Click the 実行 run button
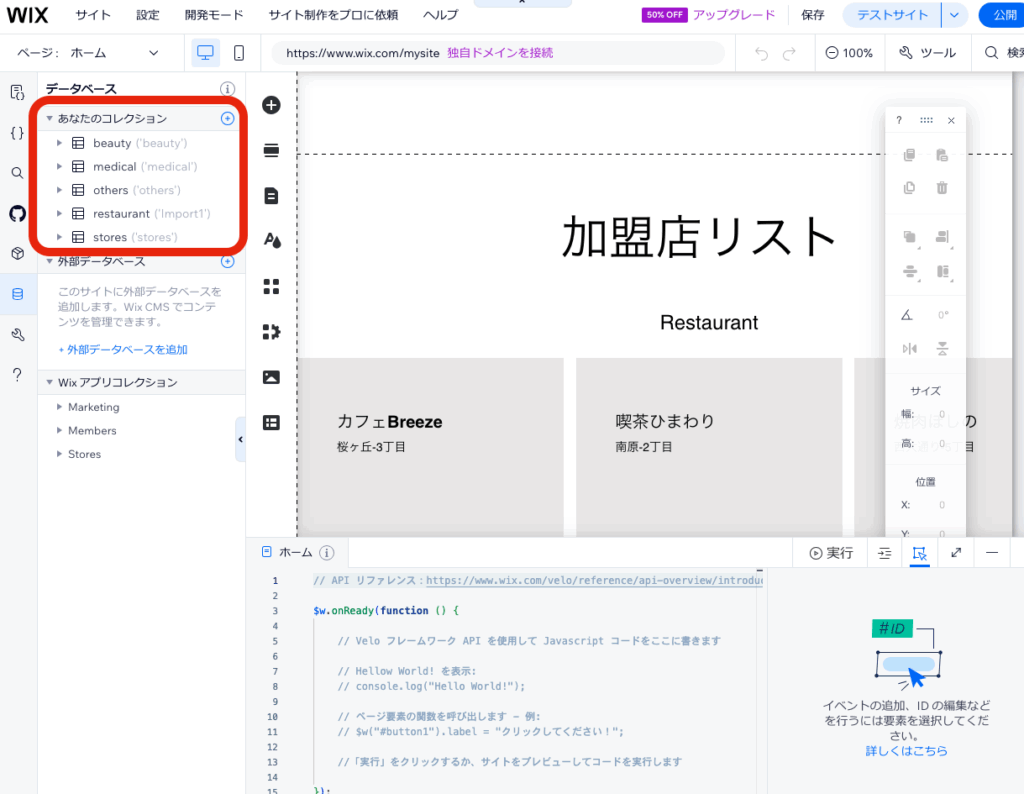Screen dimensions: 1024x794 [x=831, y=553]
